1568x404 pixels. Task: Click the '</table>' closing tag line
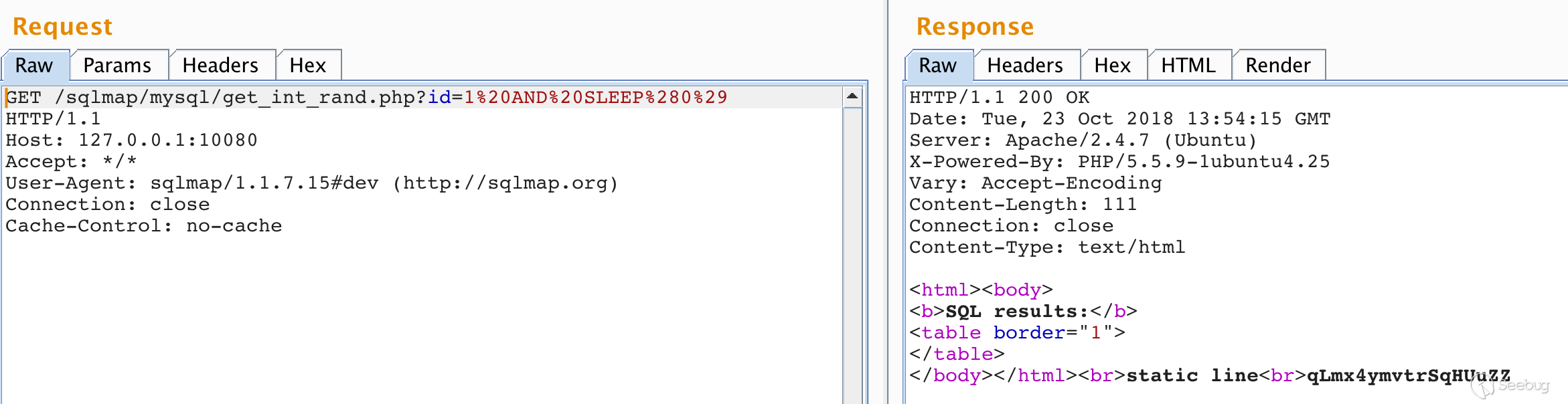957,355
